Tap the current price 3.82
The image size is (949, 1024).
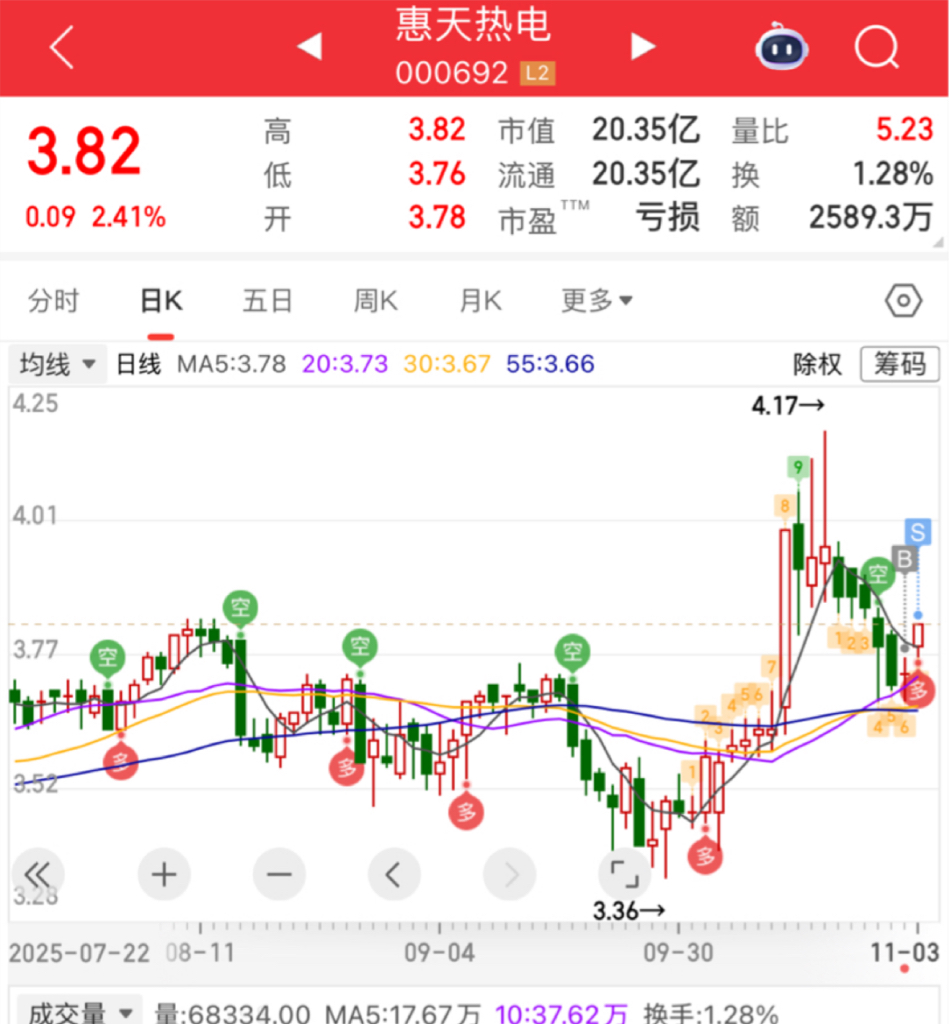coord(84,152)
